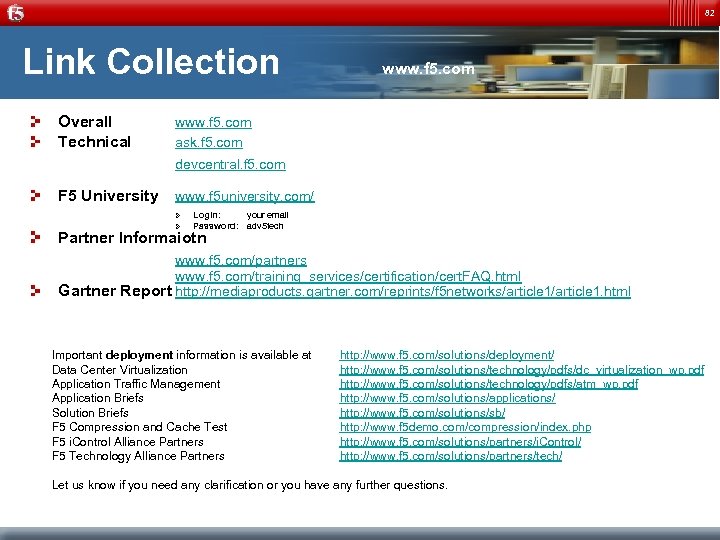Click the small bullet before Login
The width and height of the screenshot is (720, 540).
pyautogui.click(x=178, y=215)
